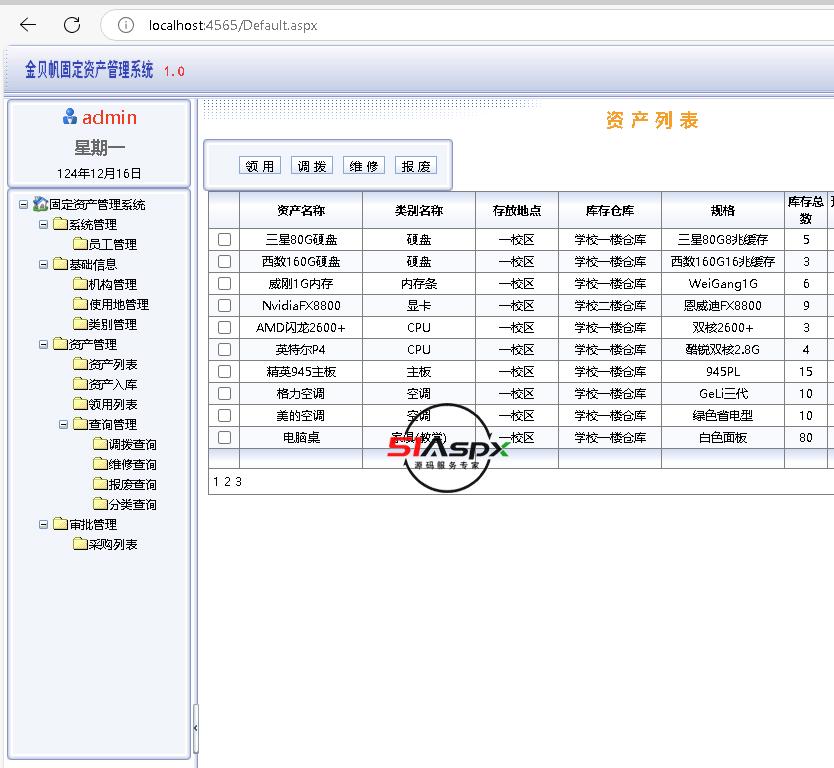Click the folder icon beside 采购列表
Image resolution: width=834 pixels, height=768 pixels.
pyautogui.click(x=80, y=544)
